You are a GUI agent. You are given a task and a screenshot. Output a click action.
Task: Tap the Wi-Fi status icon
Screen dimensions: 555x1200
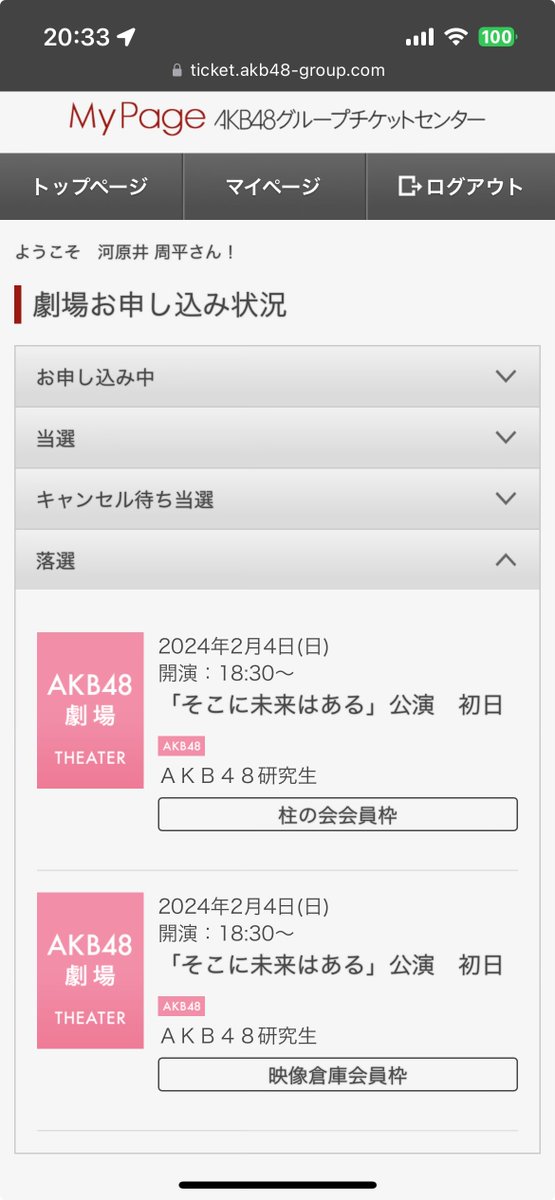[457, 37]
